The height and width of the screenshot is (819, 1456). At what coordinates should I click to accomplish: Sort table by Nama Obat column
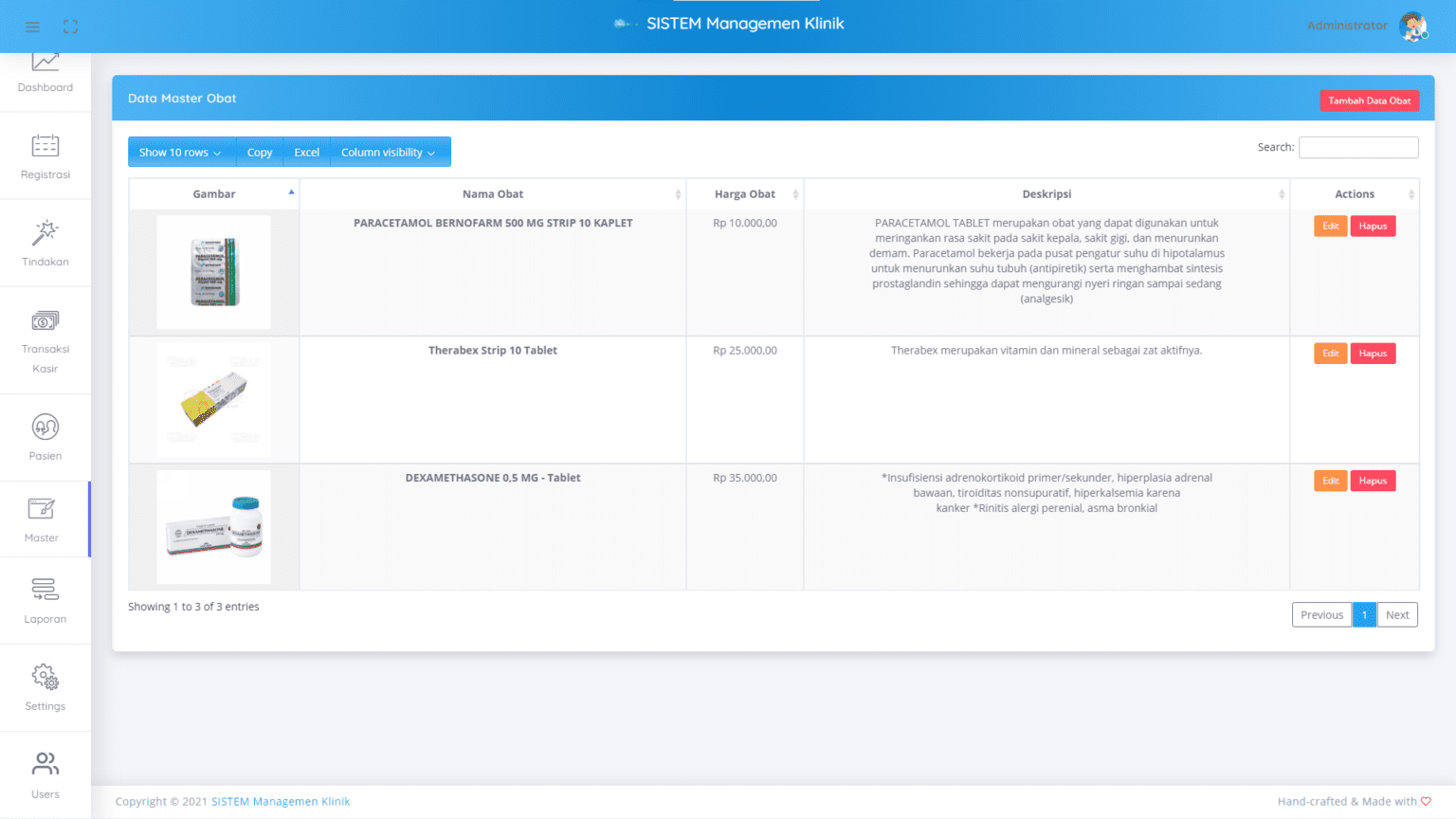coord(493,194)
